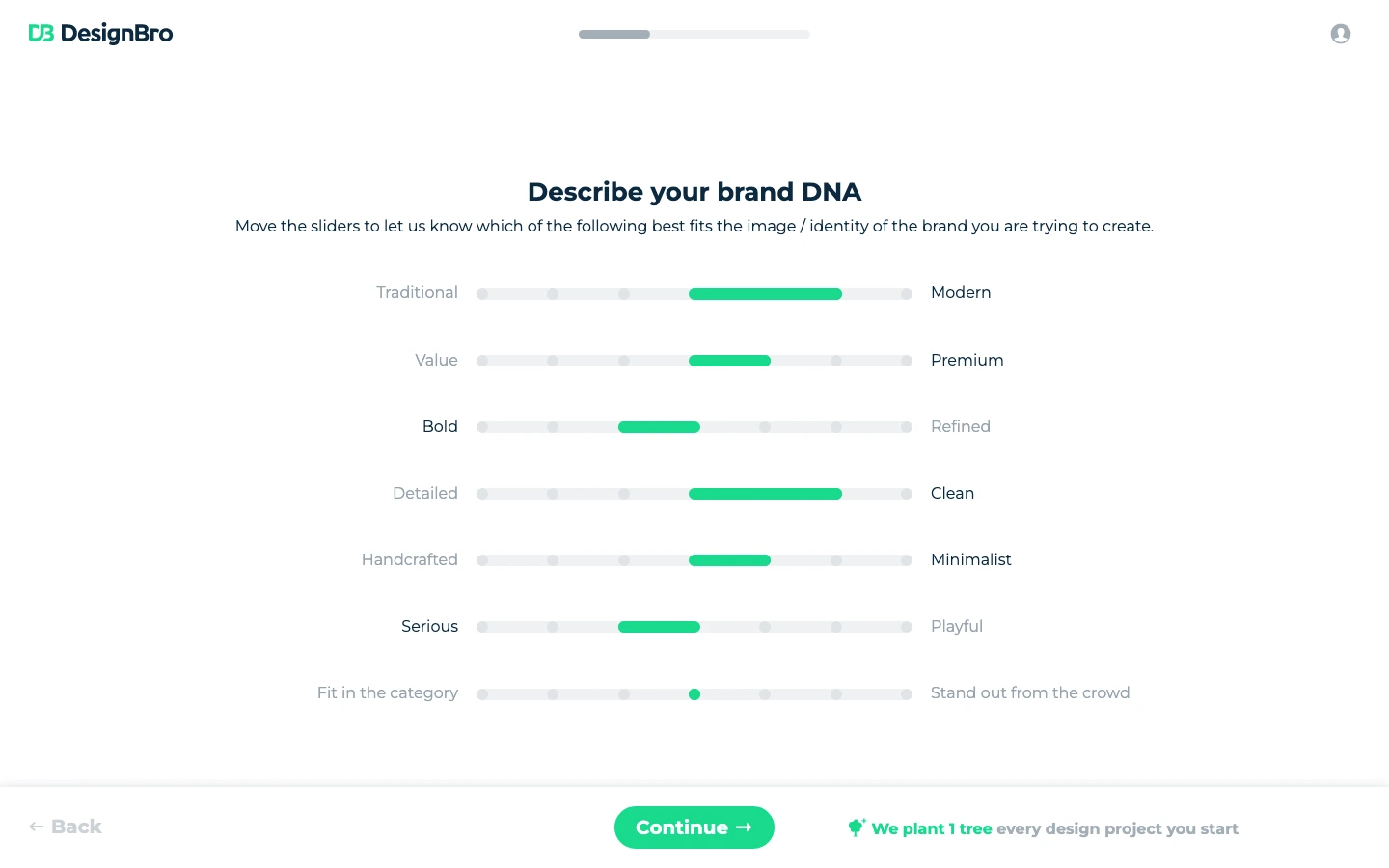Select the leftmost dot on the Traditional slider

tap(481, 294)
